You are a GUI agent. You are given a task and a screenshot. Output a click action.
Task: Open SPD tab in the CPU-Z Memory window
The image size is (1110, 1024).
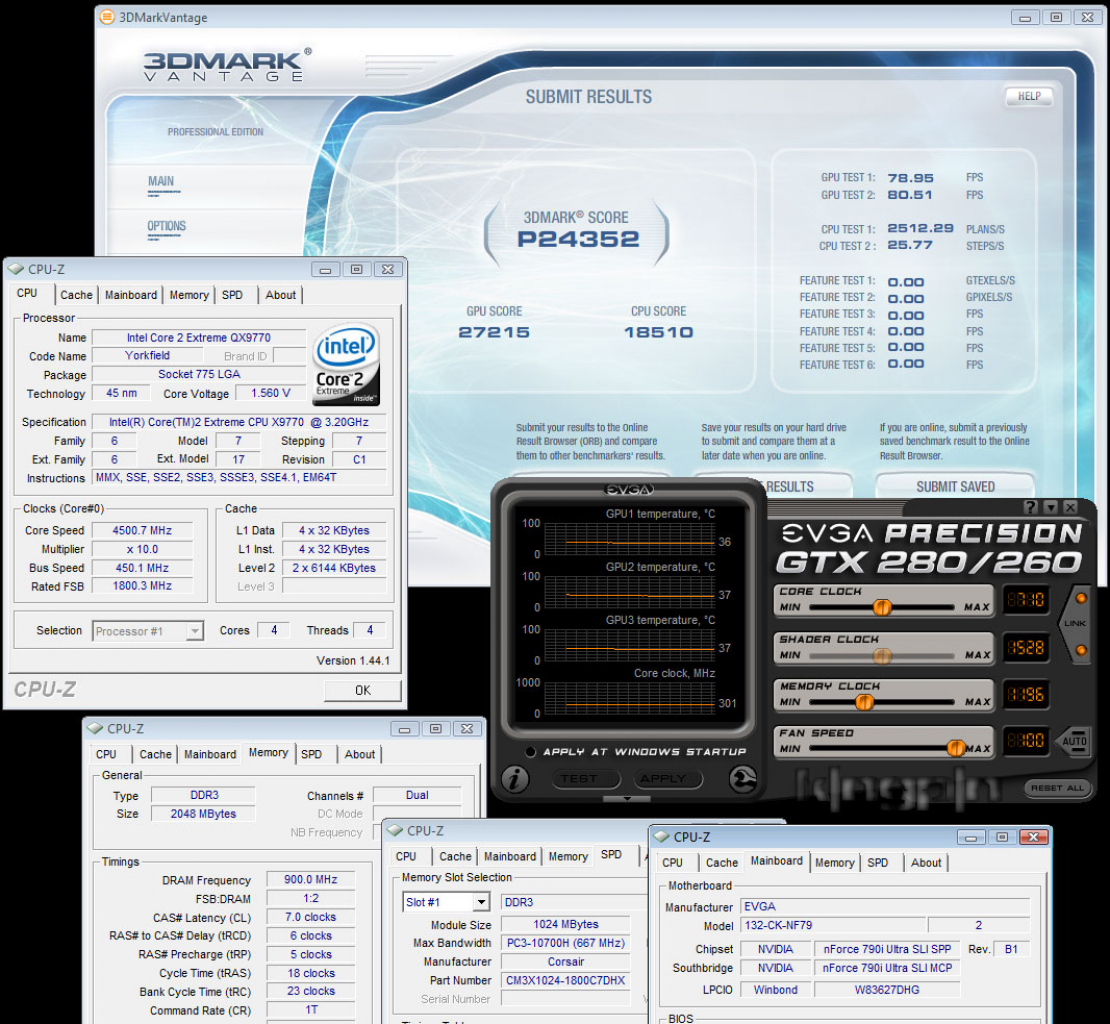pos(311,754)
